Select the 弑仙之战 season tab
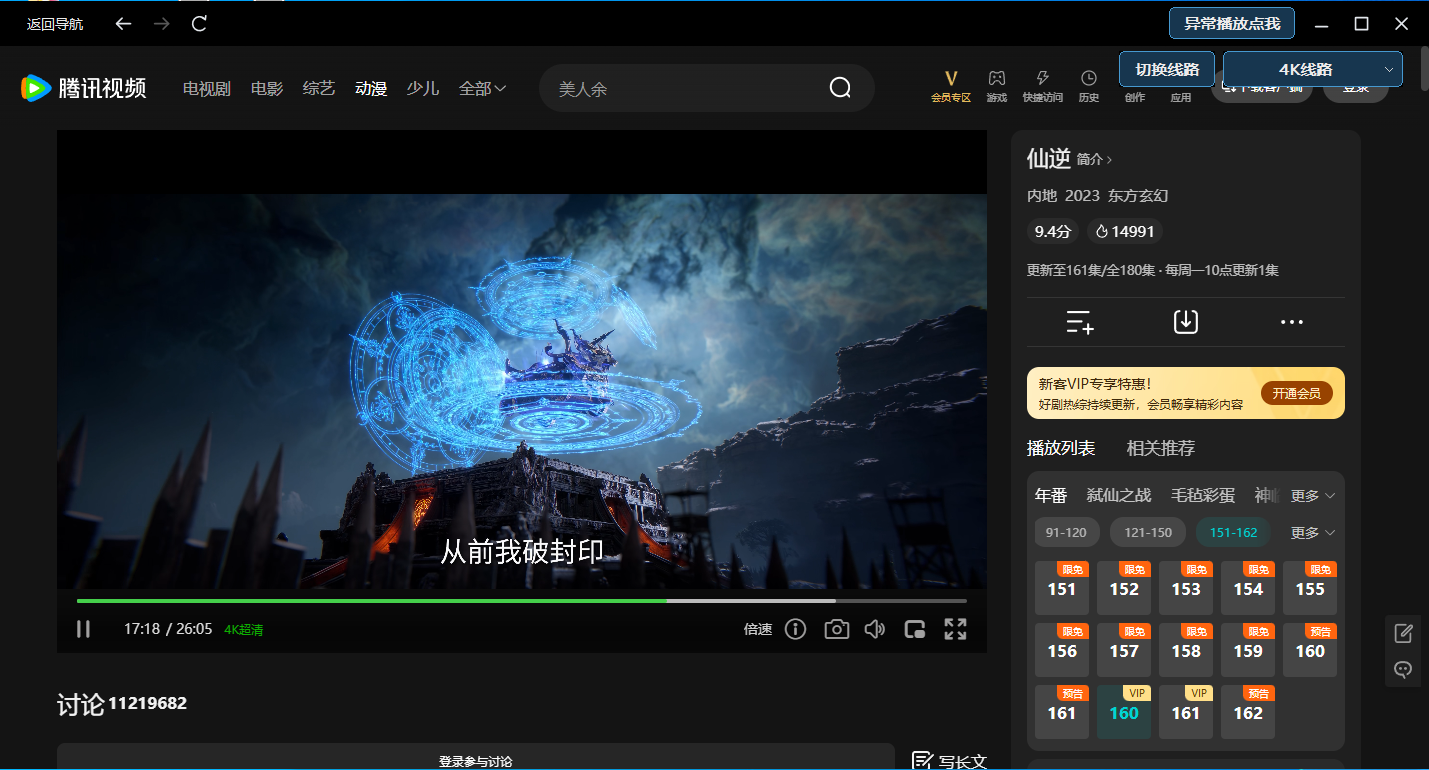Screen dimensions: 1429x770 (1119, 495)
